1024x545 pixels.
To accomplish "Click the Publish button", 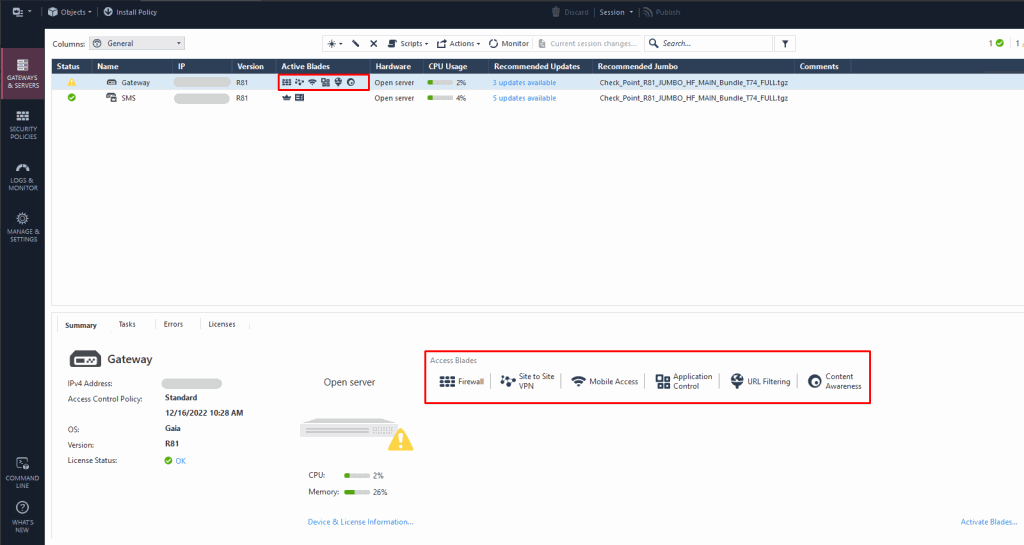I will (x=661, y=12).
